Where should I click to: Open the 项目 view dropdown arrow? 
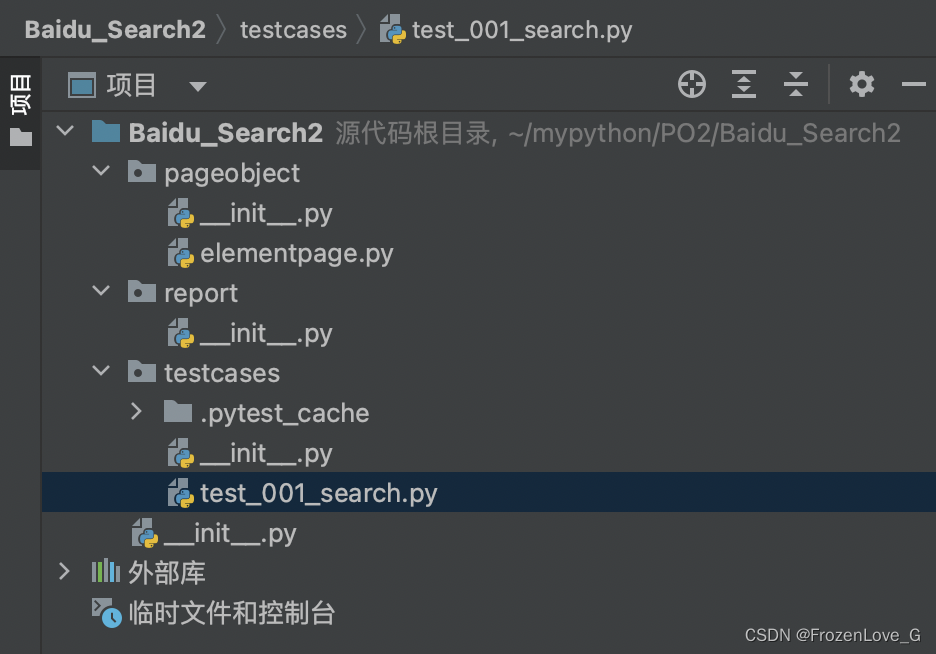pyautogui.click(x=197, y=85)
